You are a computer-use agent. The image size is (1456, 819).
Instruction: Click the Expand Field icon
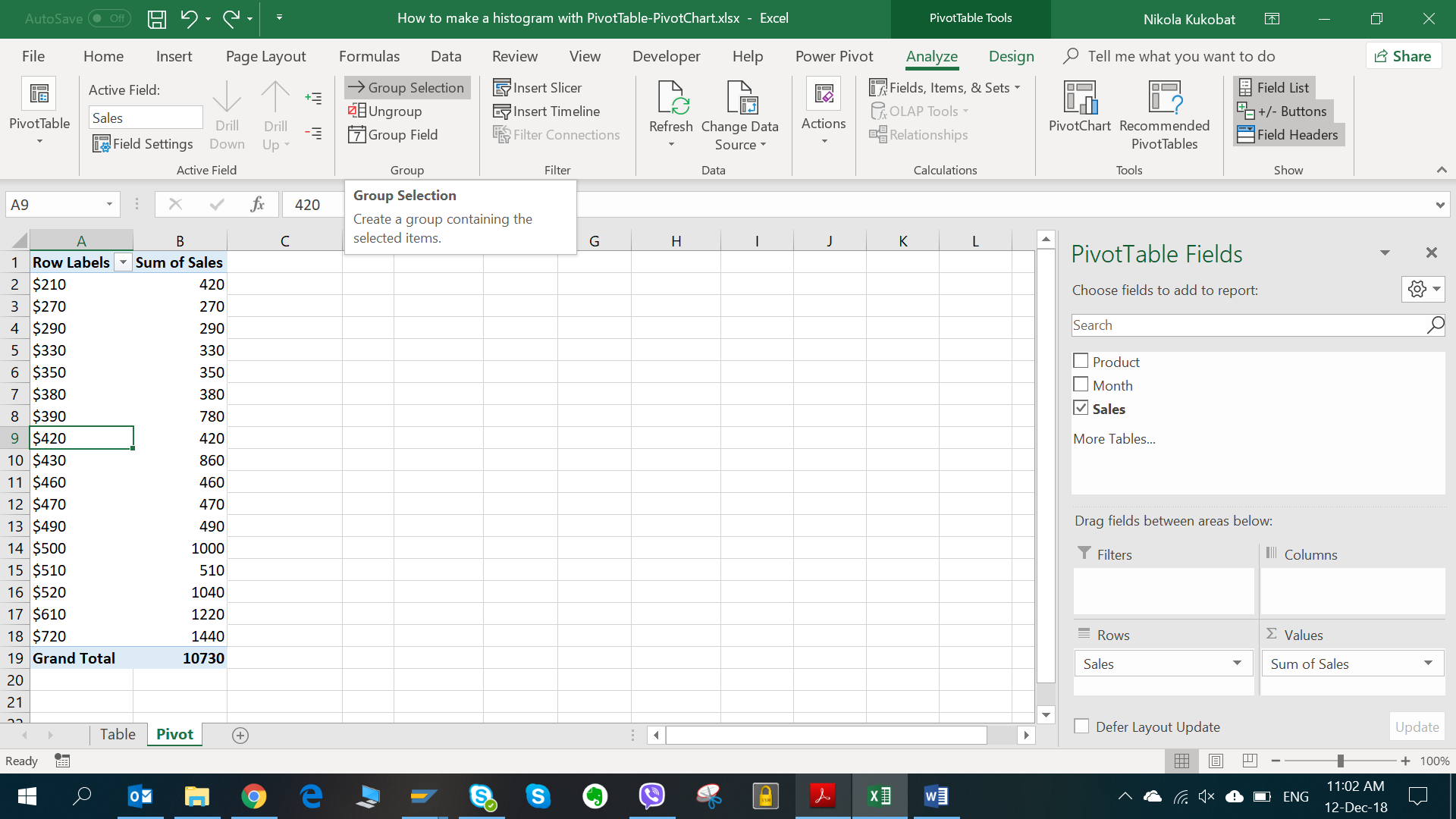point(313,98)
